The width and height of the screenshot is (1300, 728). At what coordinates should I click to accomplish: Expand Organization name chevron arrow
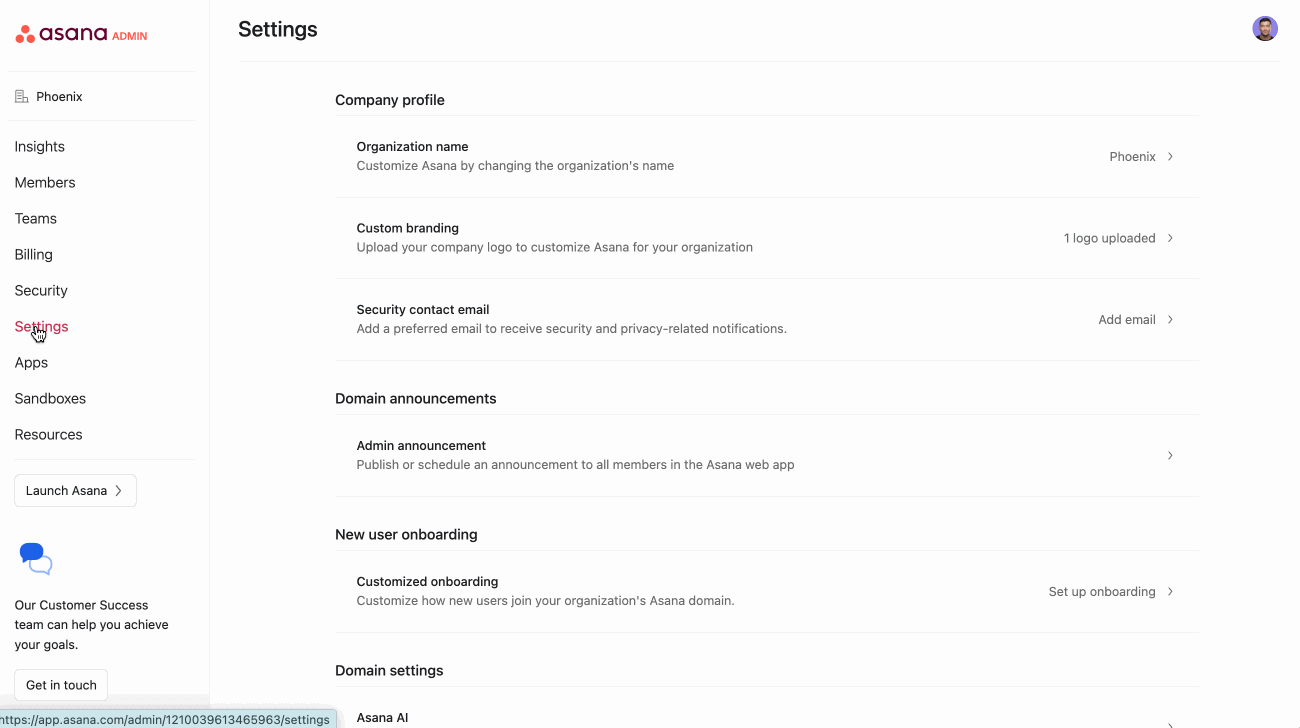click(x=1170, y=157)
